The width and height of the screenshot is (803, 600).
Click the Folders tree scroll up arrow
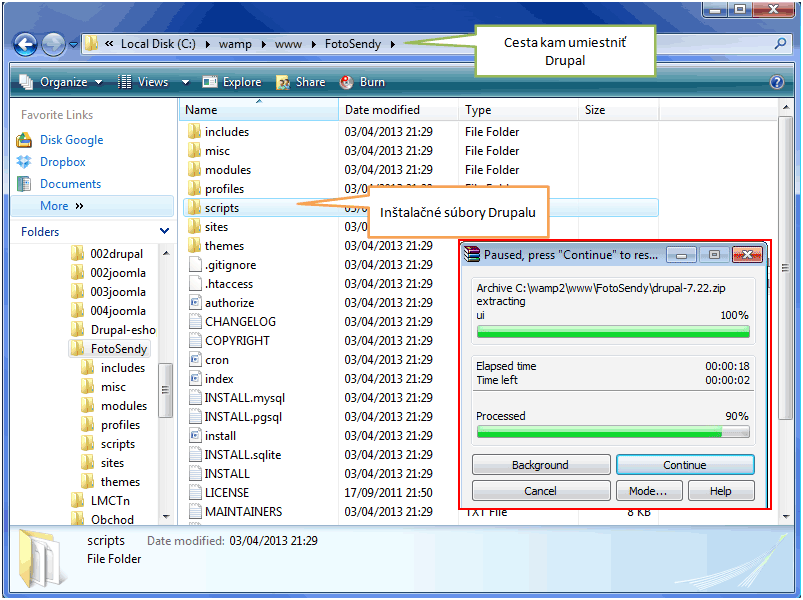[165, 253]
